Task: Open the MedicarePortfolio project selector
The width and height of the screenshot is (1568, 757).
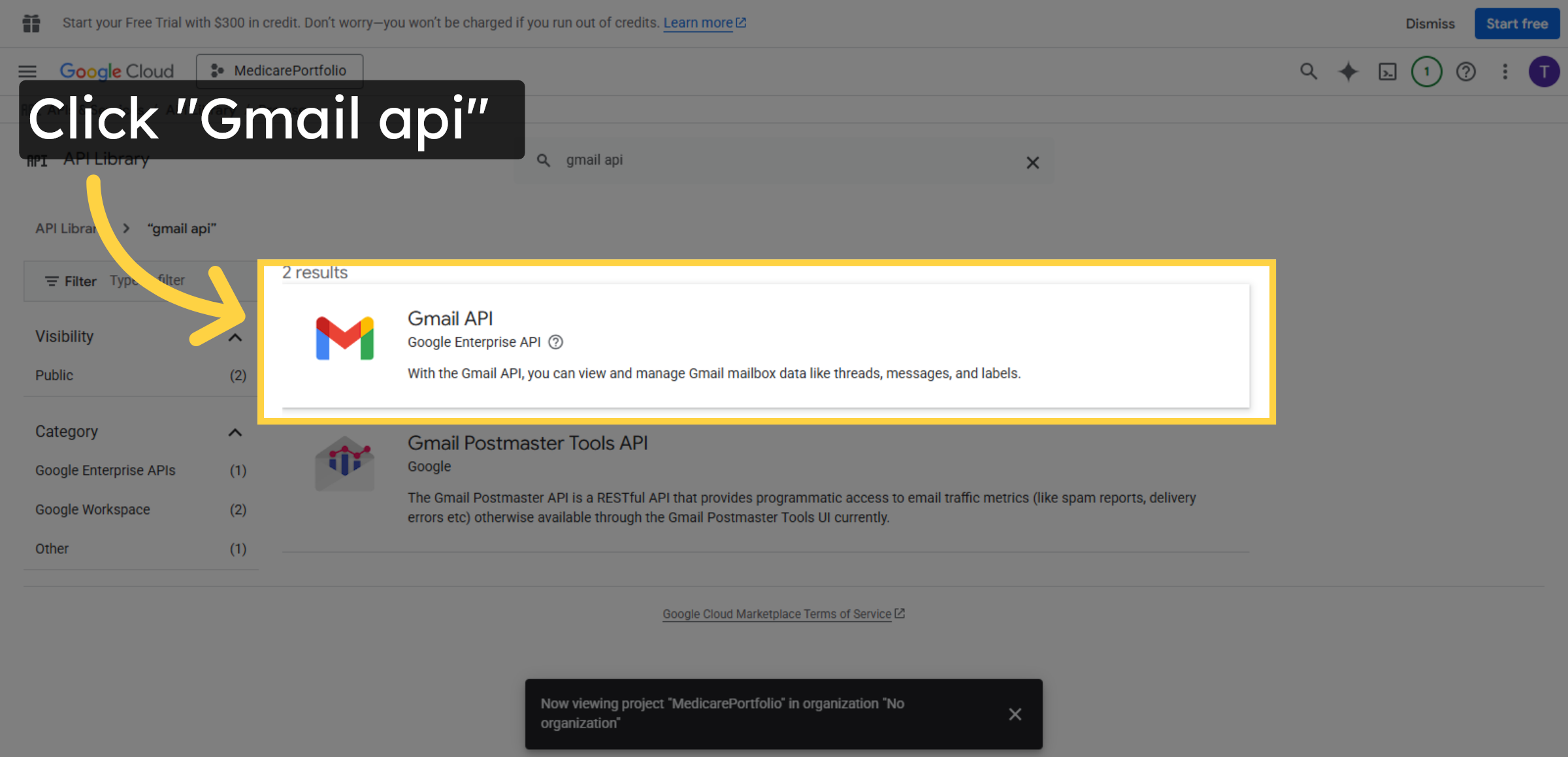Action: [x=280, y=71]
